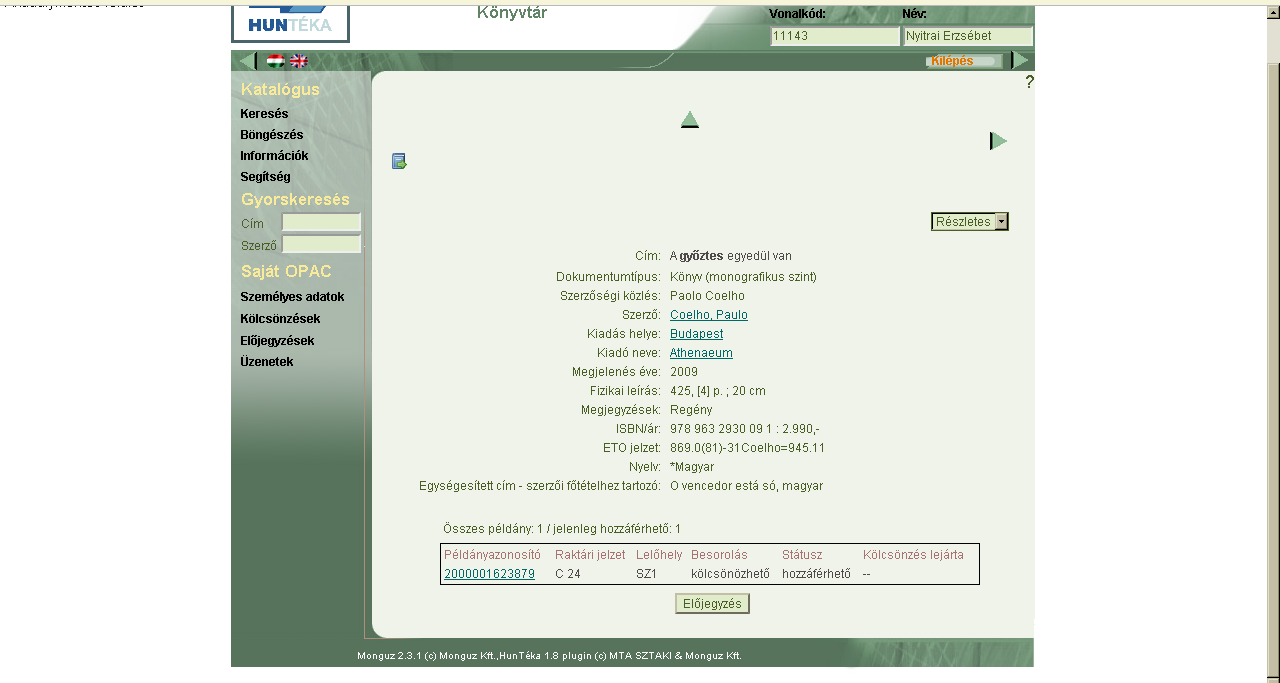Click the 'Összes példány' availability line
Screen dimensions: 1280x683
click(x=562, y=529)
